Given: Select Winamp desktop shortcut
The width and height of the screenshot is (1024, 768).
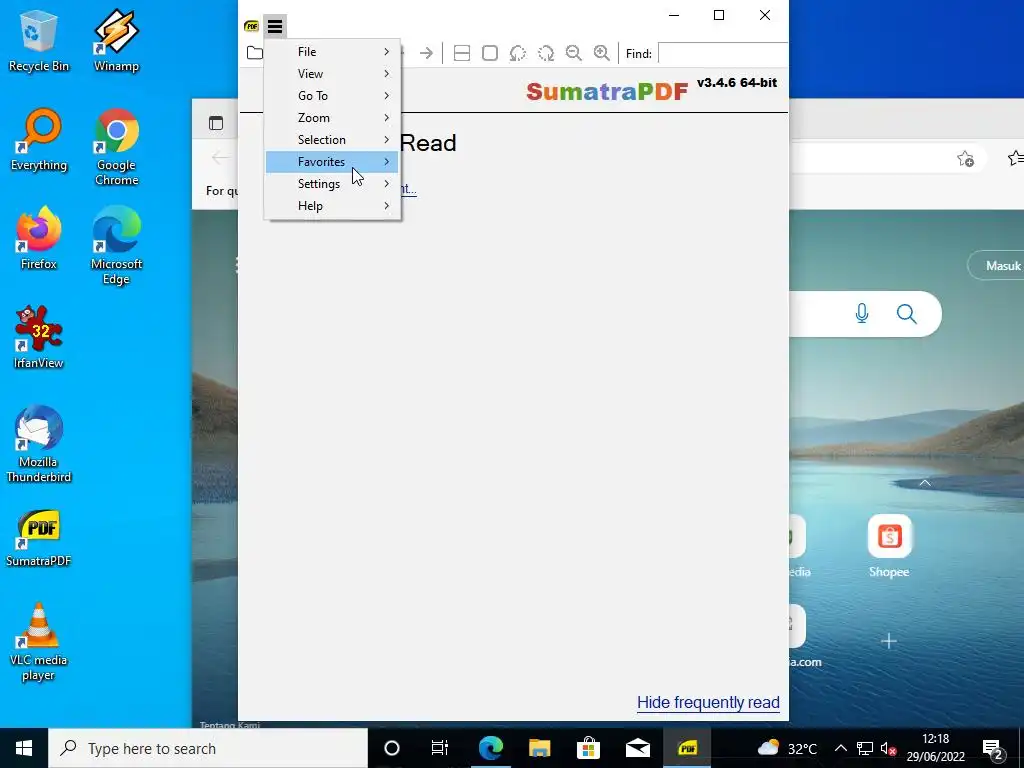Looking at the screenshot, I should tap(116, 40).
